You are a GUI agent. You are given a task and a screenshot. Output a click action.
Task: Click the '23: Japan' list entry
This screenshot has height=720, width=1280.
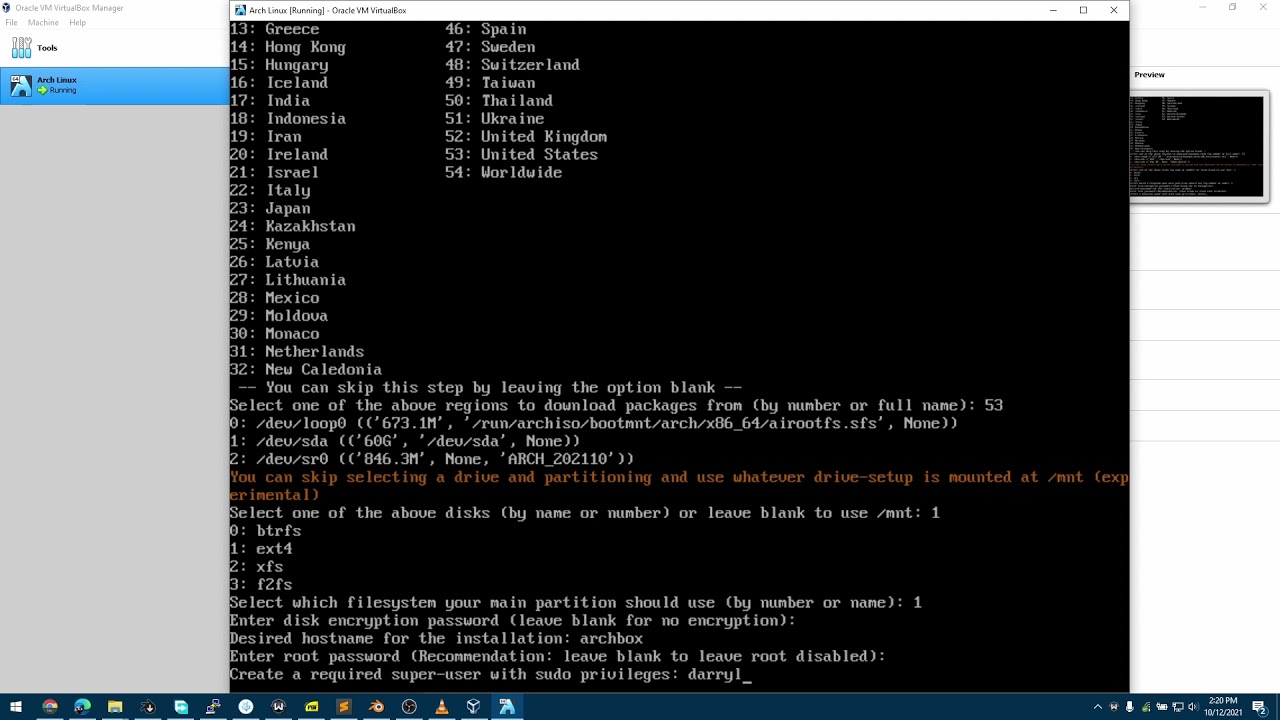click(270, 209)
